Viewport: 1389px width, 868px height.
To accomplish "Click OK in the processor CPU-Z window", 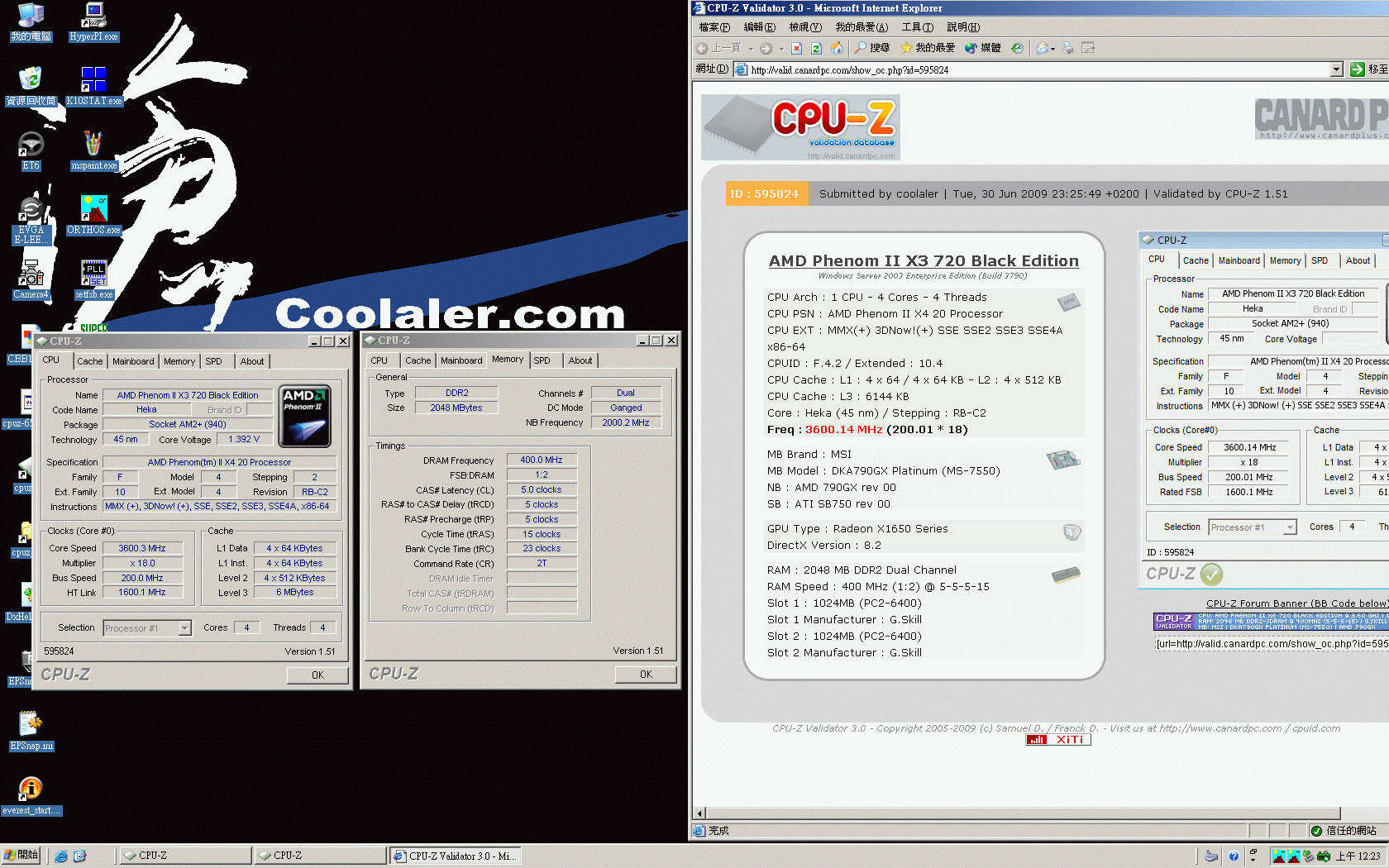I will 317,675.
